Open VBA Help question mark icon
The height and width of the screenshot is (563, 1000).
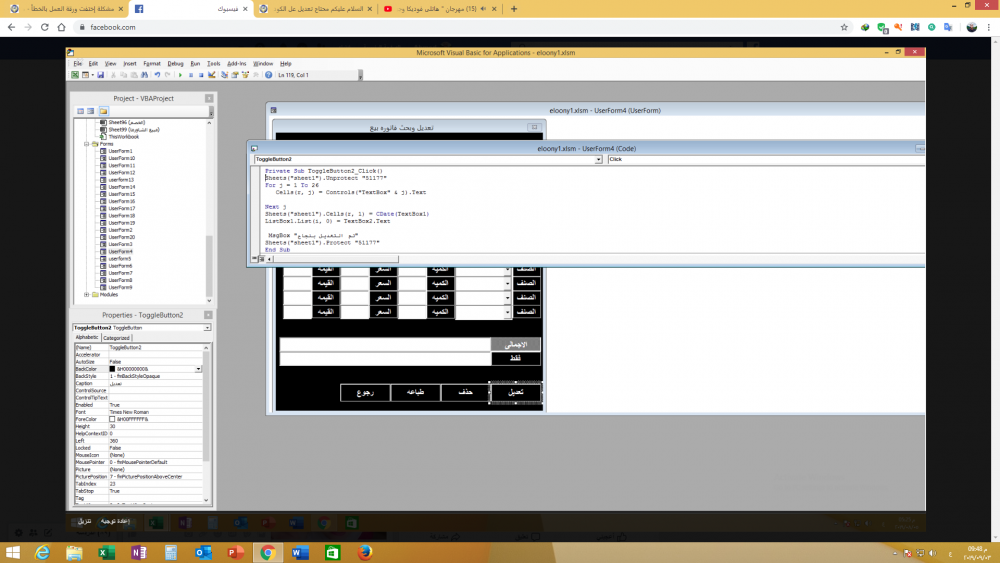pyautogui.click(x=268, y=75)
